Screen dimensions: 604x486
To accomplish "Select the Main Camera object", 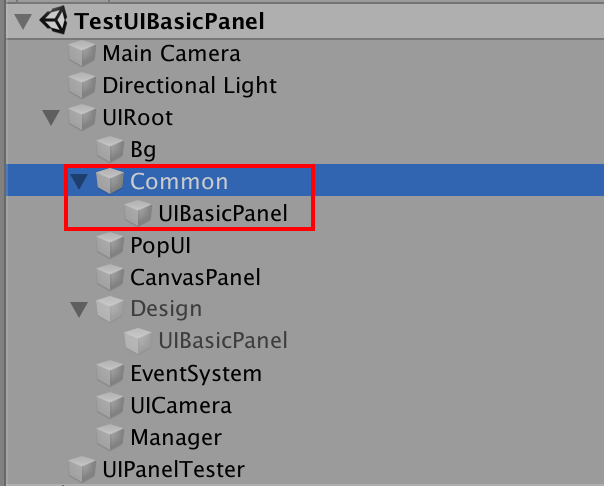I will pos(171,53).
